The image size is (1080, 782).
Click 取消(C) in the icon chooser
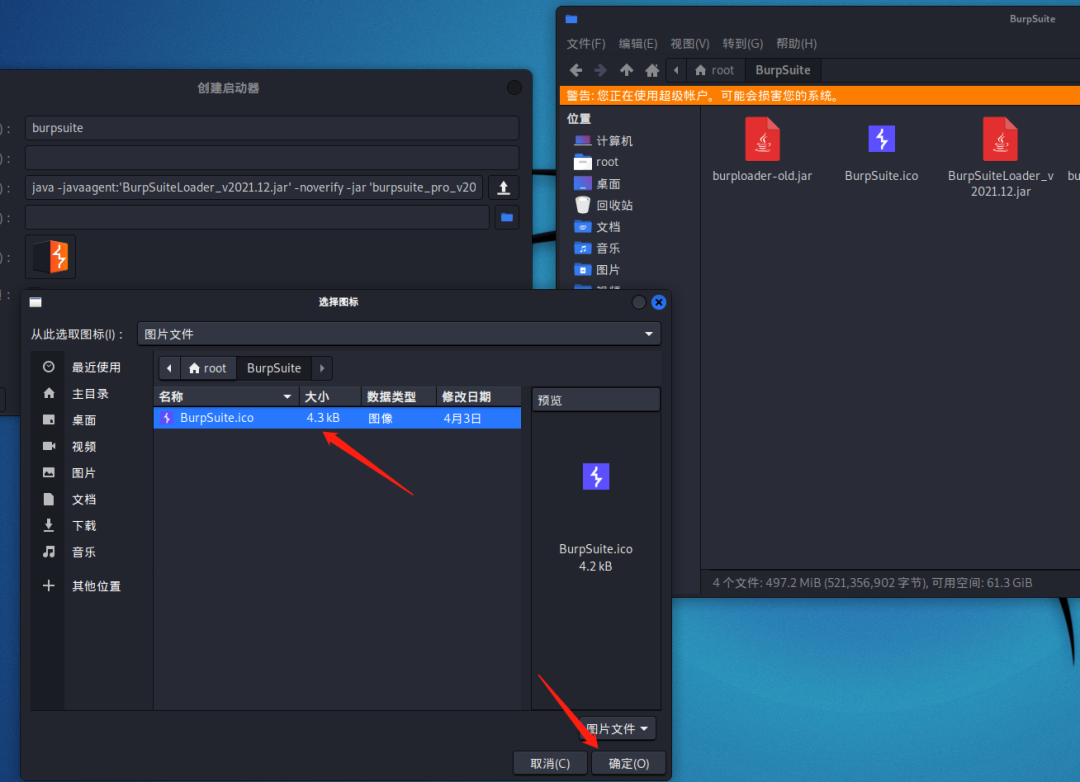pyautogui.click(x=550, y=763)
